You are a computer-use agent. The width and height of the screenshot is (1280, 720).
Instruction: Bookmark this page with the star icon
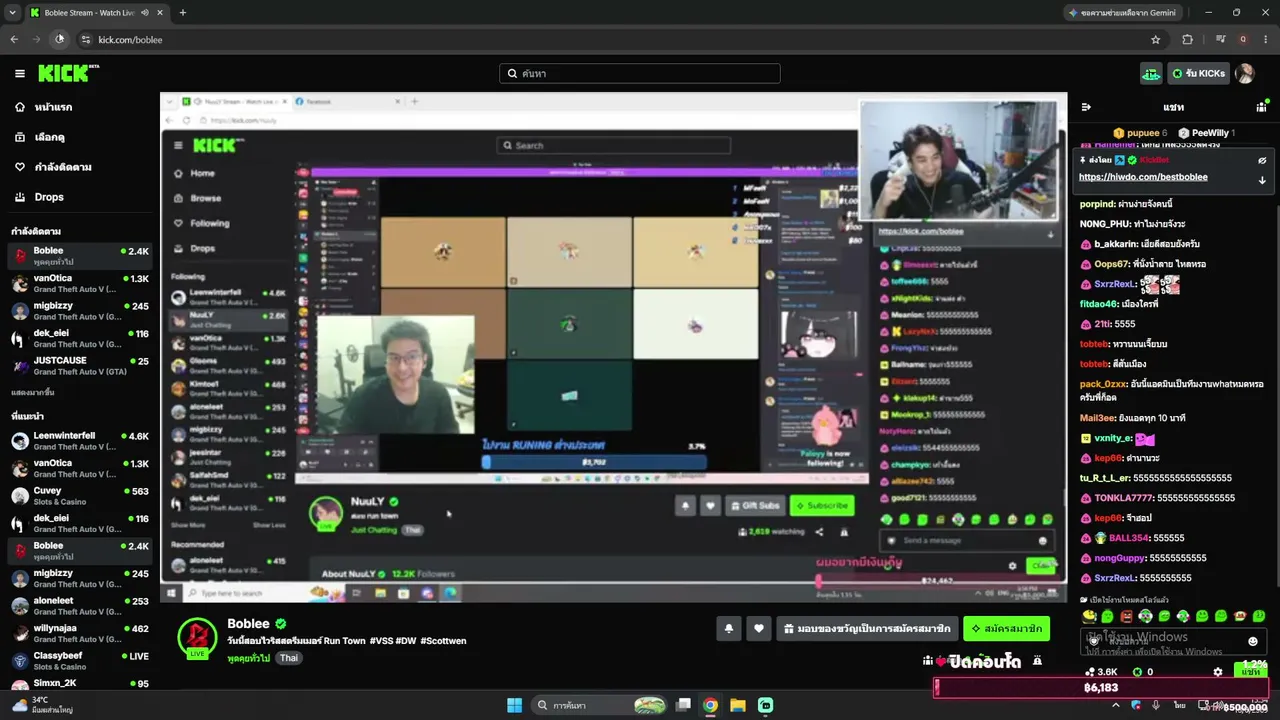point(1156,39)
